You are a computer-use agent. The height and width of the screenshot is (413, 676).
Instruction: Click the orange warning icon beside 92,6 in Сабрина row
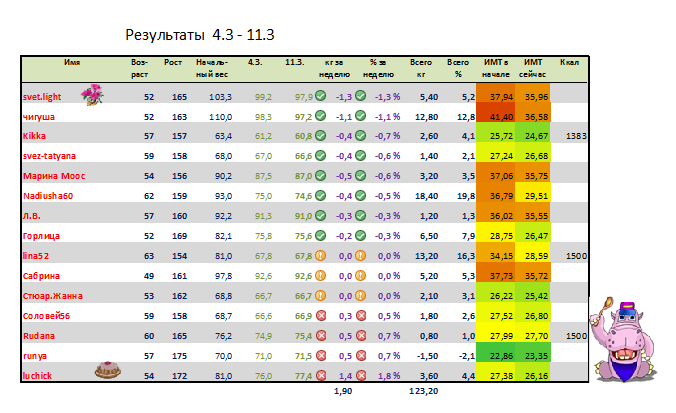(320, 275)
